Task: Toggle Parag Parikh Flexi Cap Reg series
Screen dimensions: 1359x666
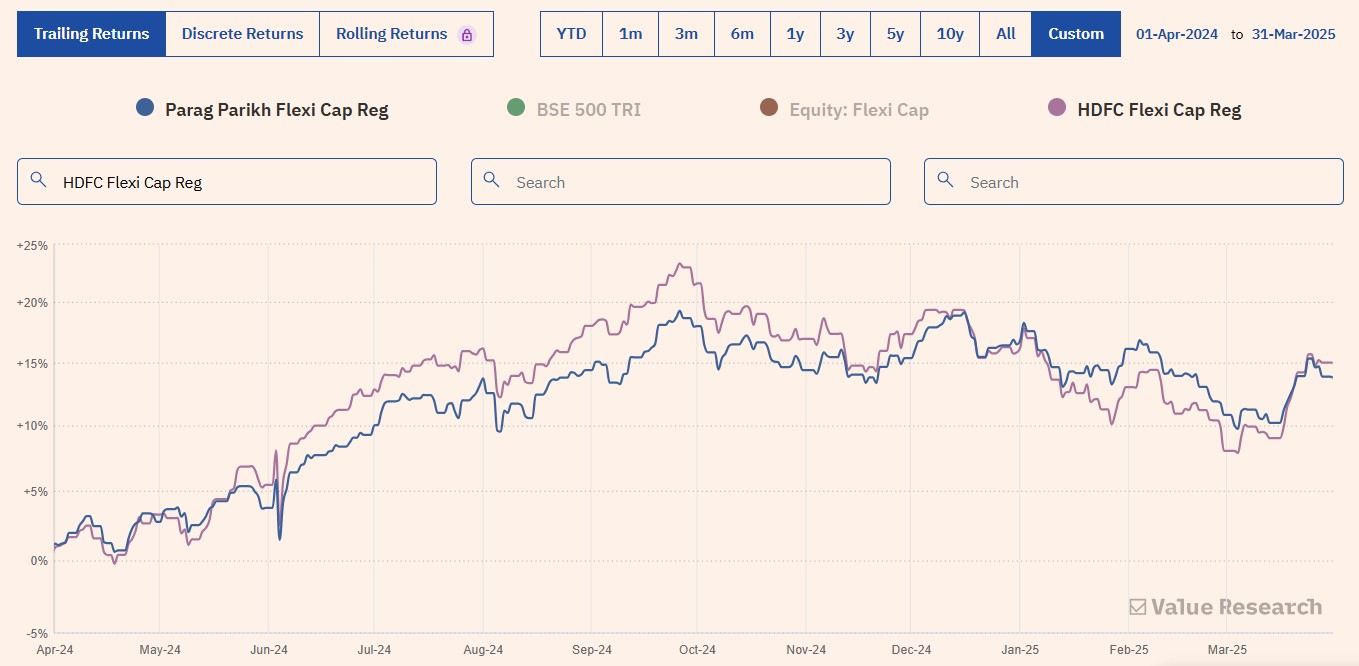Action: 262,109
